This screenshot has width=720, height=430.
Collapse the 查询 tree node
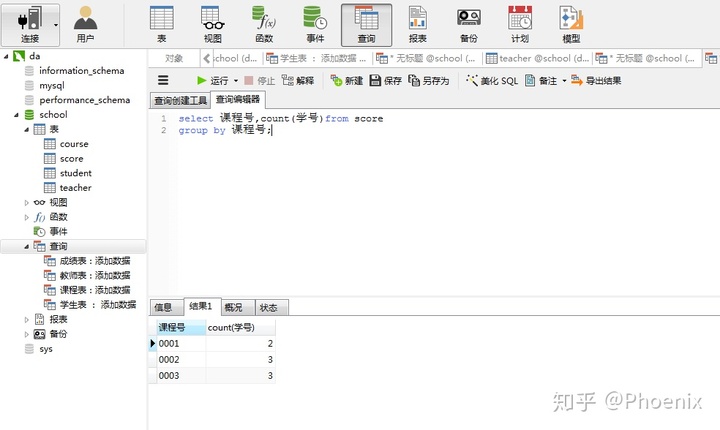pyautogui.click(x=27, y=247)
